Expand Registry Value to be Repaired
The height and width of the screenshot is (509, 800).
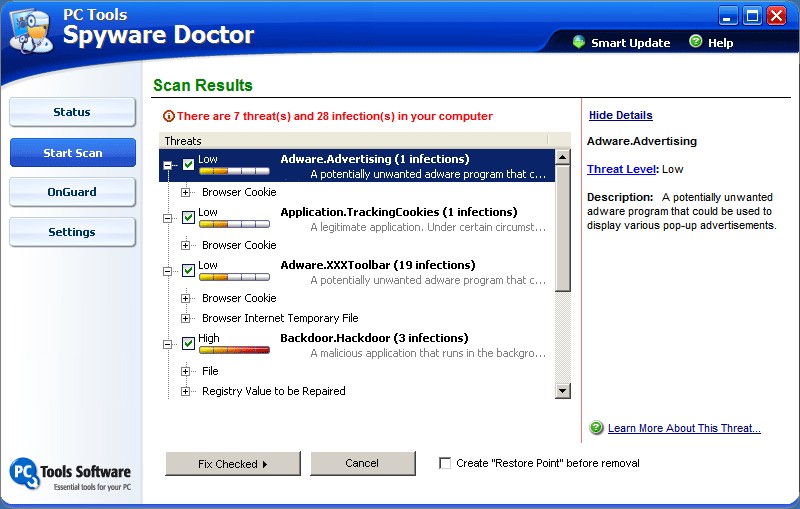pyautogui.click(x=185, y=391)
